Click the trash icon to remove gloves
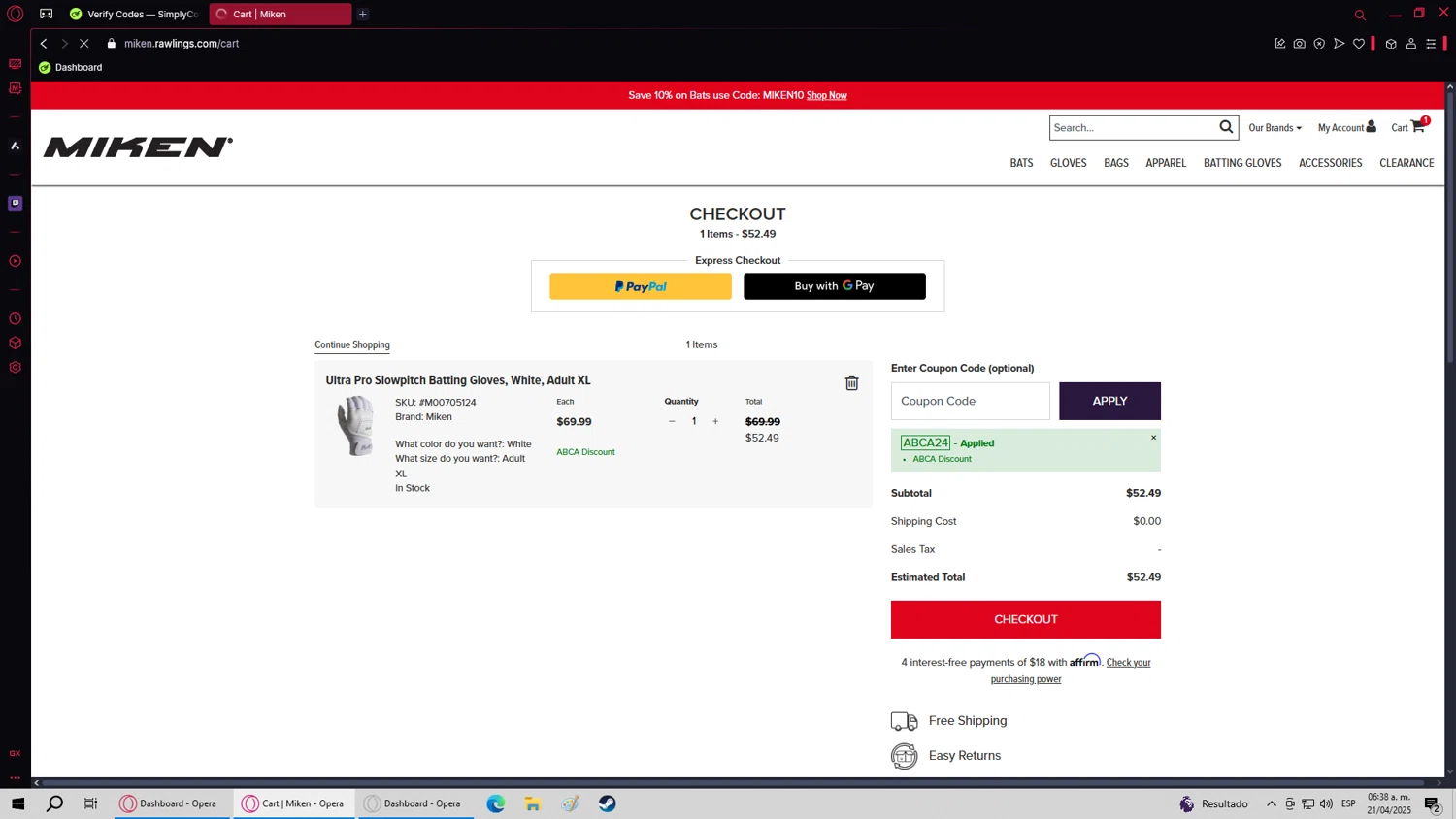The width and height of the screenshot is (1456, 819). (x=851, y=383)
